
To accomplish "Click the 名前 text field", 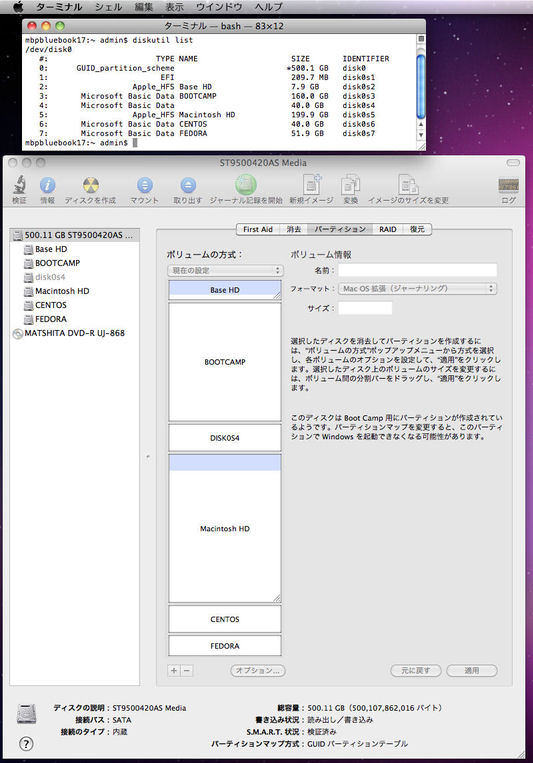I will (x=418, y=270).
